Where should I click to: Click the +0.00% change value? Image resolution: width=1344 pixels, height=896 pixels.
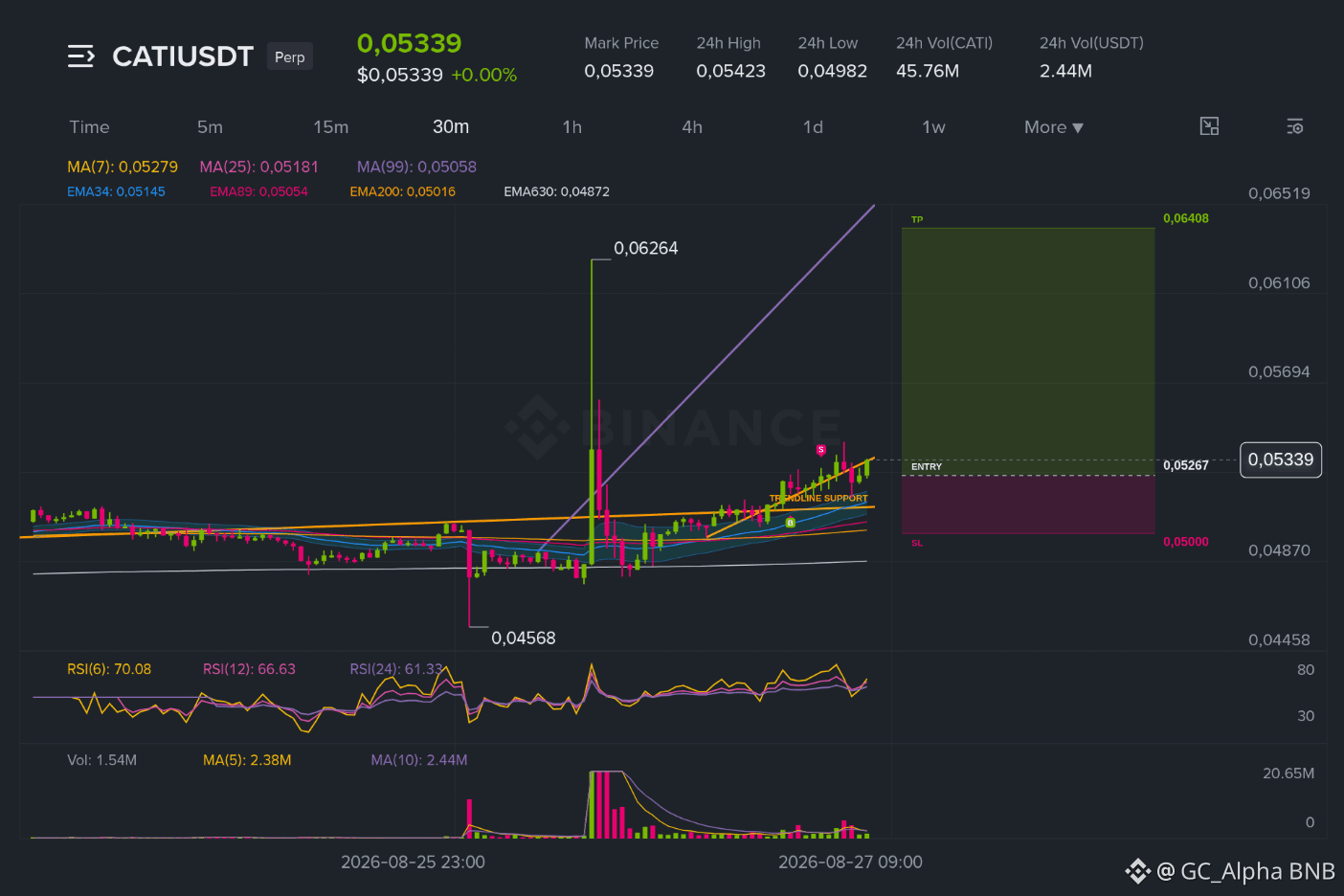pyautogui.click(x=484, y=75)
